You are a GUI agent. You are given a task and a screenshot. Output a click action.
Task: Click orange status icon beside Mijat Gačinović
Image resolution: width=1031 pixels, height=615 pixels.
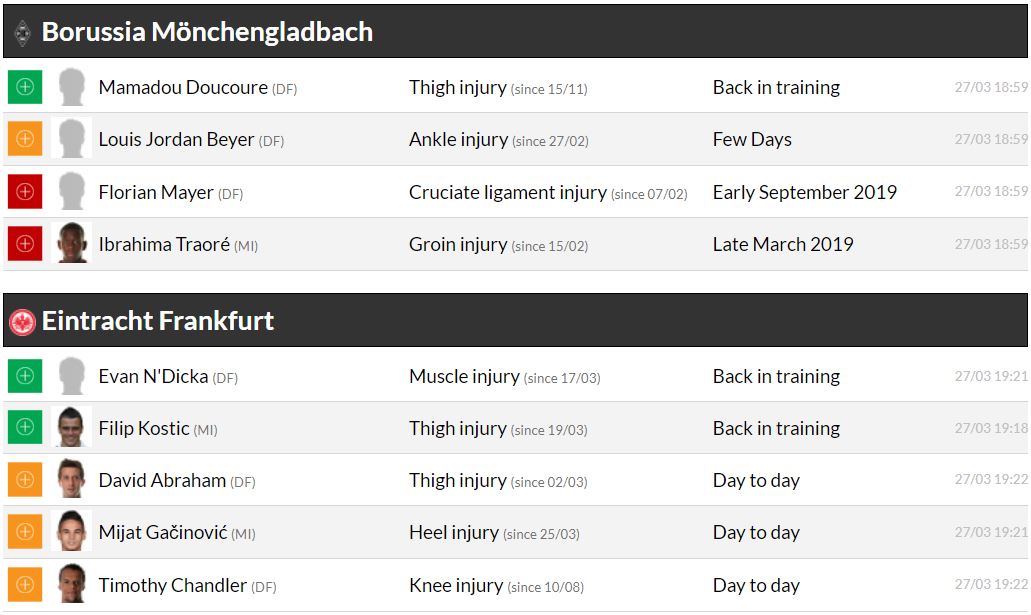25,532
